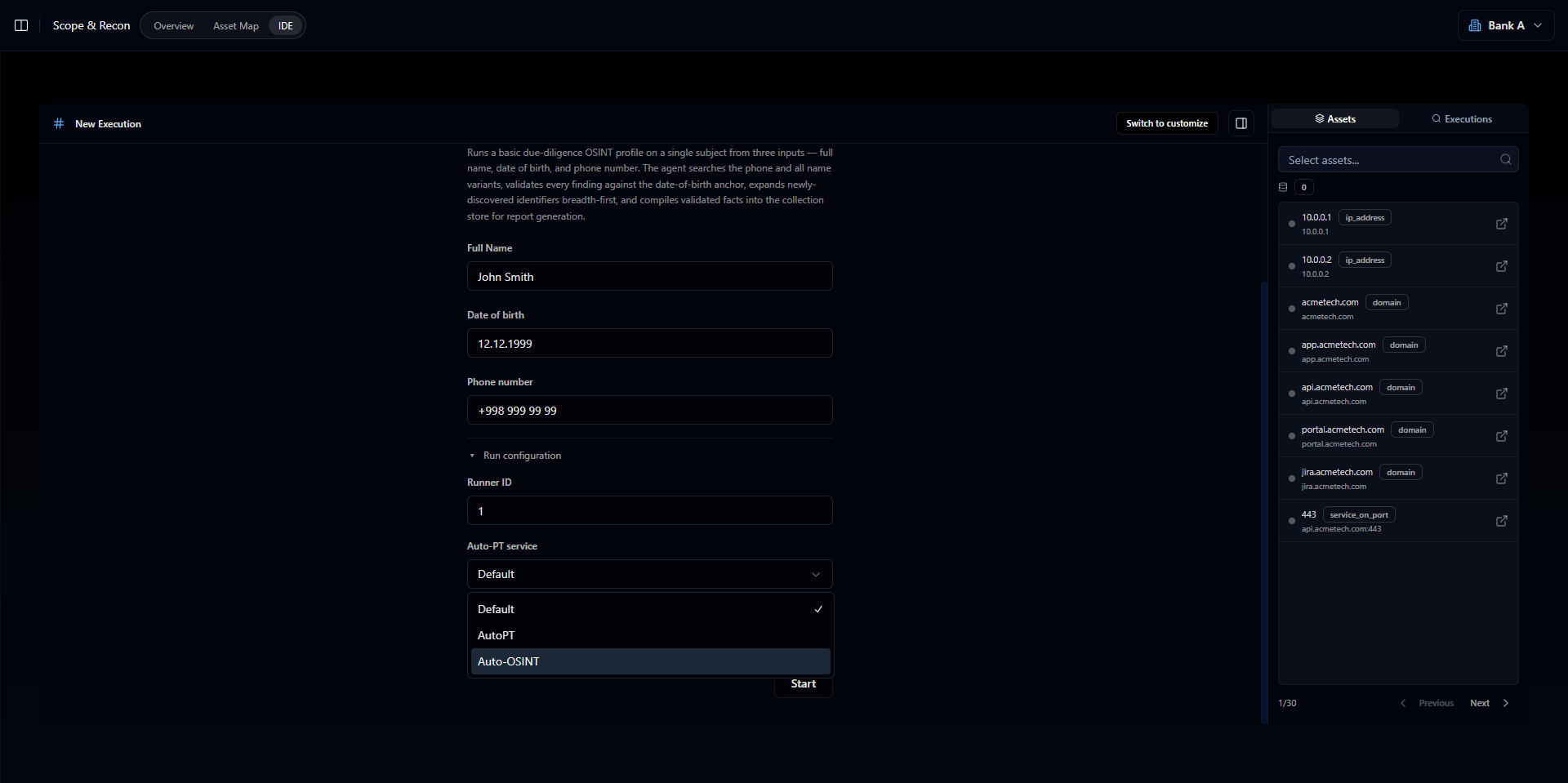Click the form panel vertical scrollbar
The image size is (1568, 783).
click(1264, 502)
